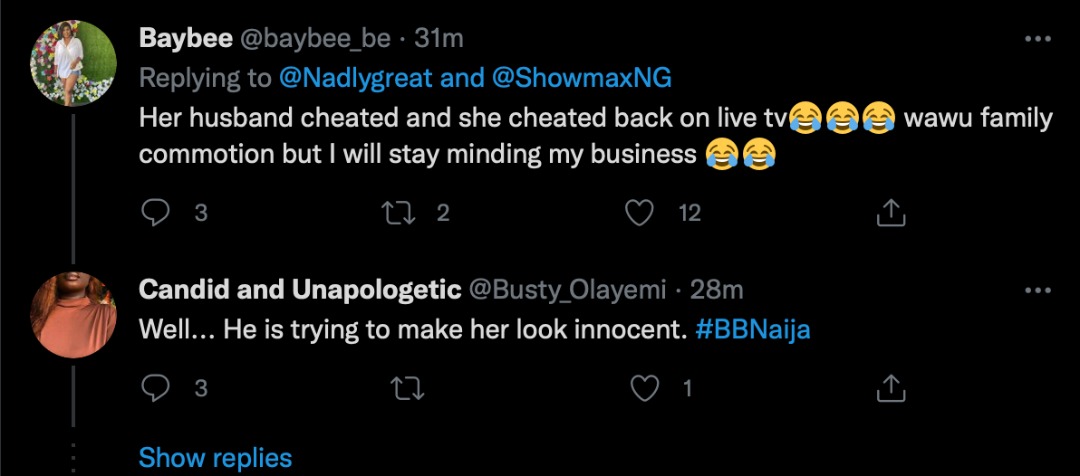Screen dimensions: 1080x476
Task: Click Candid and Unapologetic display name
Action: point(299,290)
